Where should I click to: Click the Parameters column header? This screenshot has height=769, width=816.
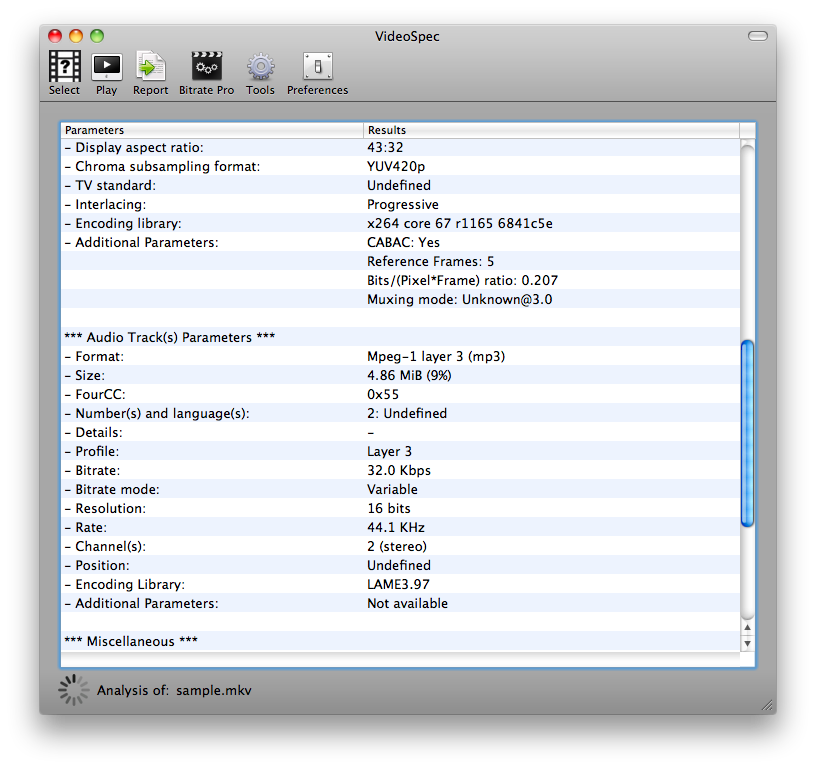pos(212,130)
